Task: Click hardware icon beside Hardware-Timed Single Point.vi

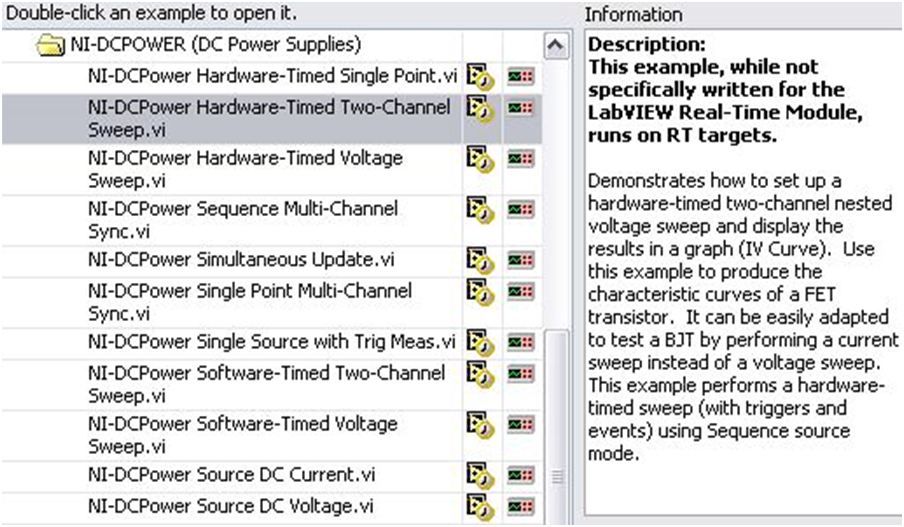Action: pyautogui.click(x=520, y=76)
